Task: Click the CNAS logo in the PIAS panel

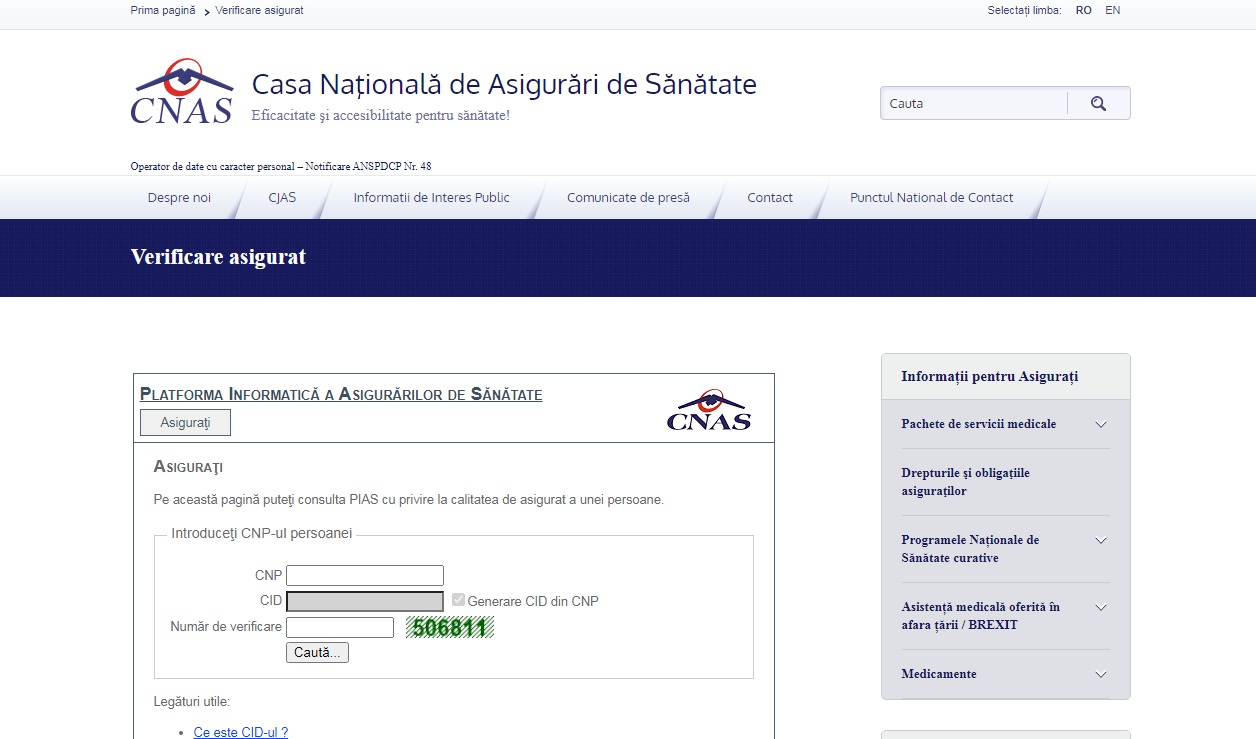Action: click(708, 410)
